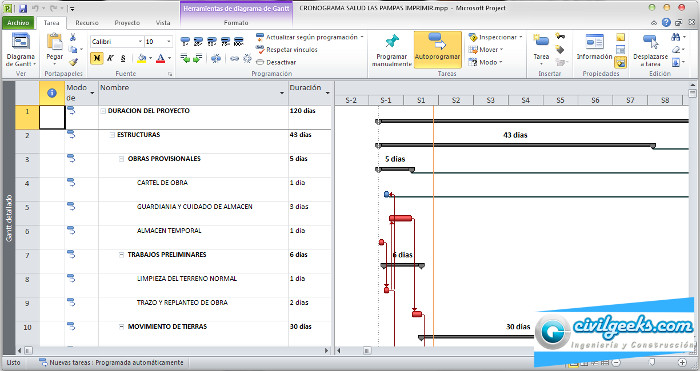Switch to the Formato ribbon tab
The width and height of the screenshot is (700, 371).
[236, 23]
